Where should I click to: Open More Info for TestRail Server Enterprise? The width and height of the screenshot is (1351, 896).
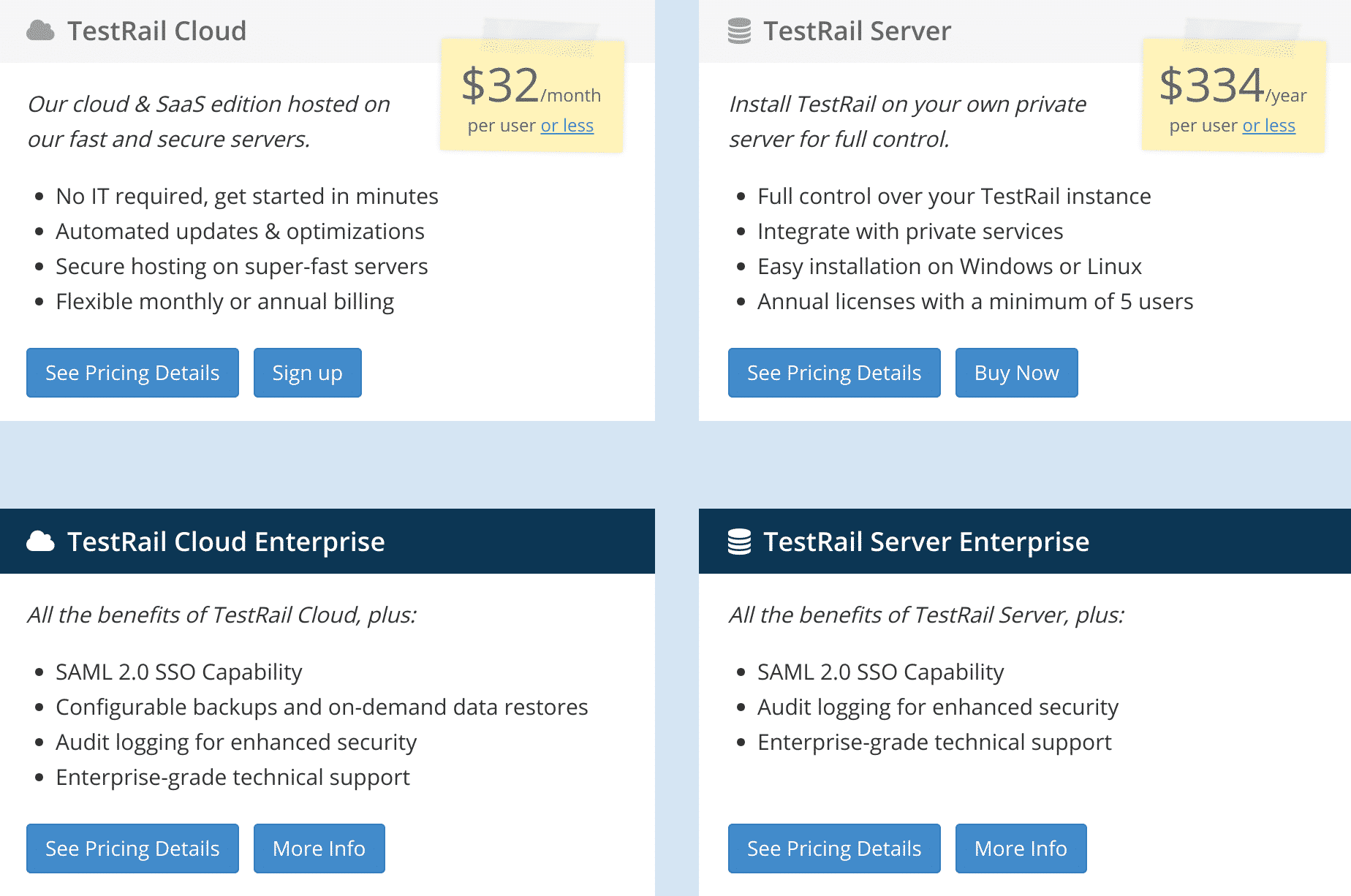(x=1021, y=848)
